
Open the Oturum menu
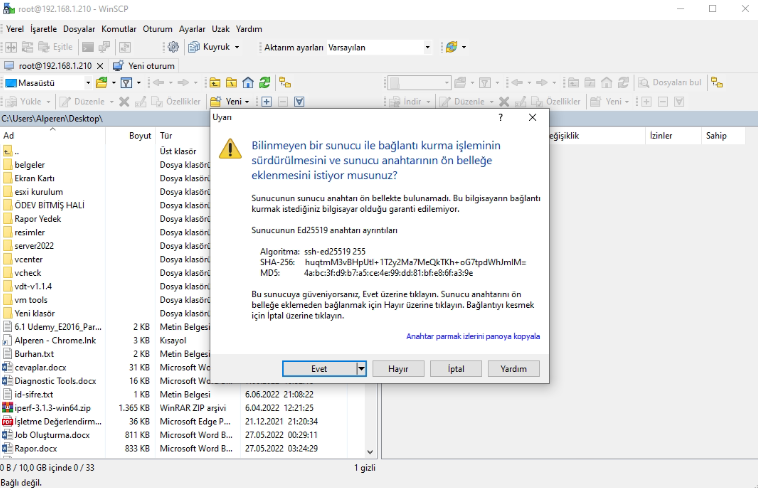point(157,29)
